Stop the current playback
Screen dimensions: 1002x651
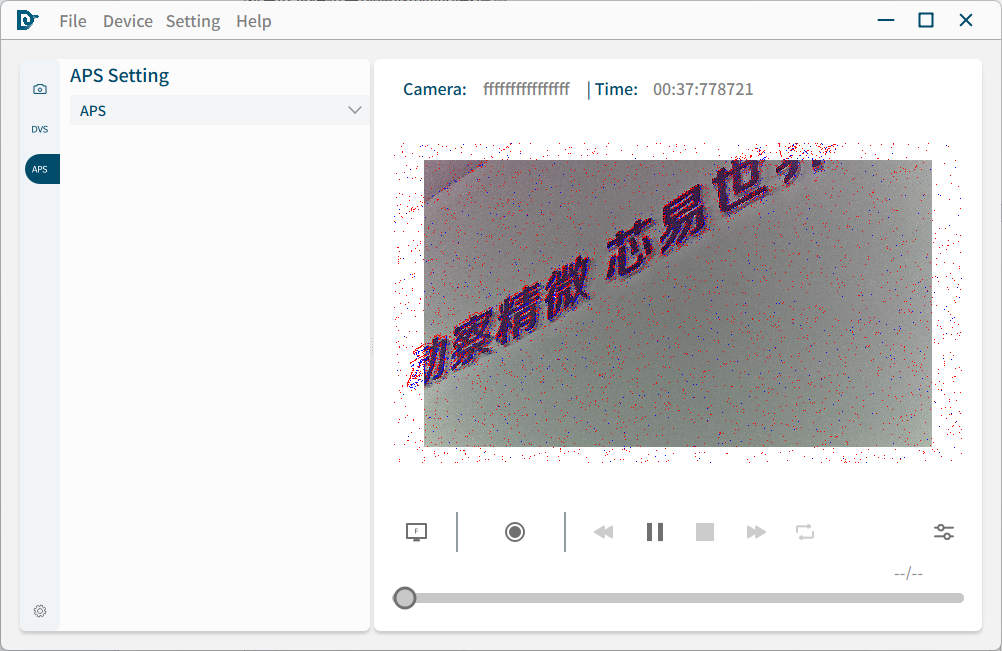[705, 532]
